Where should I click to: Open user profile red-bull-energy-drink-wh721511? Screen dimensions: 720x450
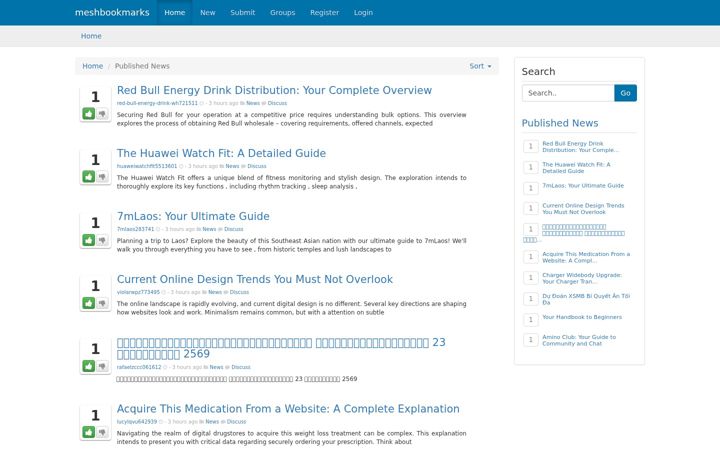(x=157, y=103)
